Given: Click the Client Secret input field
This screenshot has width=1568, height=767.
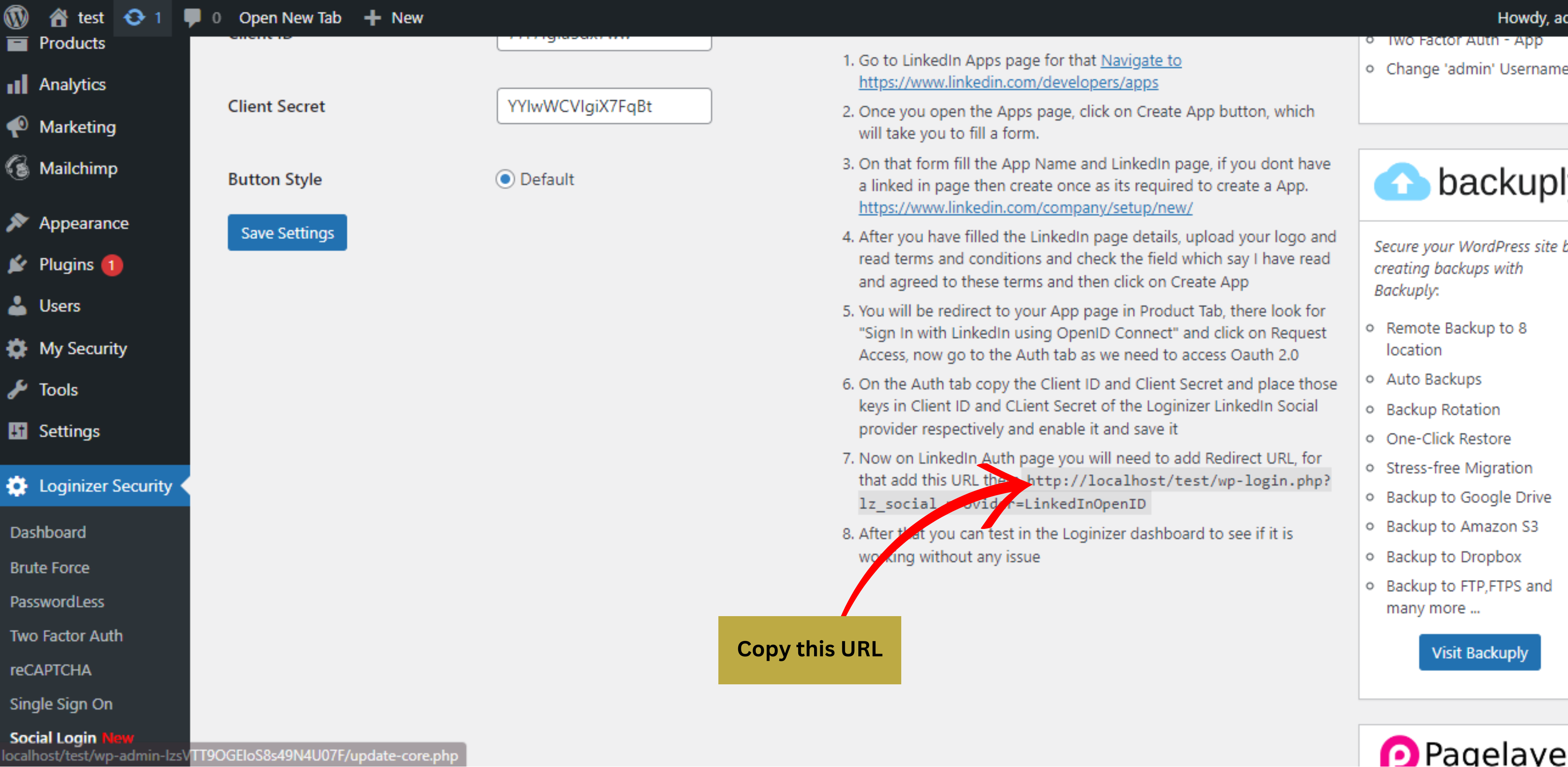Looking at the screenshot, I should pyautogui.click(x=604, y=106).
